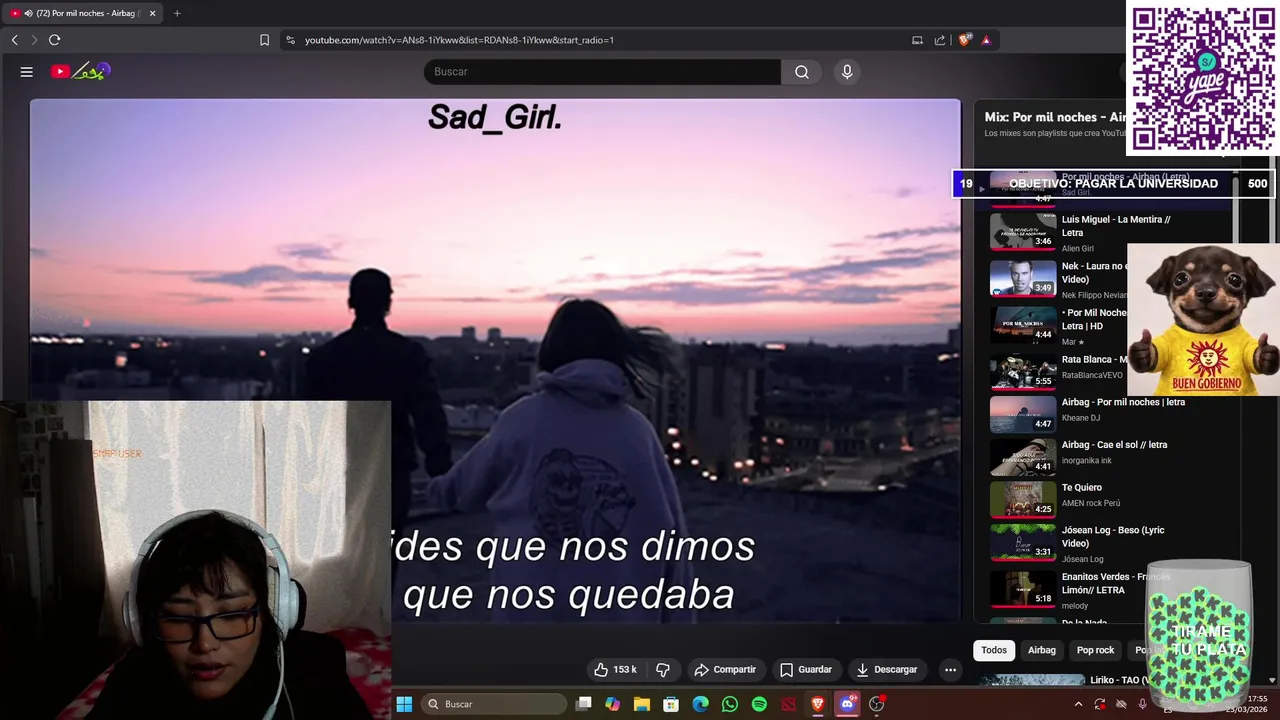Viewport: 1280px width, 720px height.
Task: Open the YouTube hamburger guide menu
Action: point(27,72)
